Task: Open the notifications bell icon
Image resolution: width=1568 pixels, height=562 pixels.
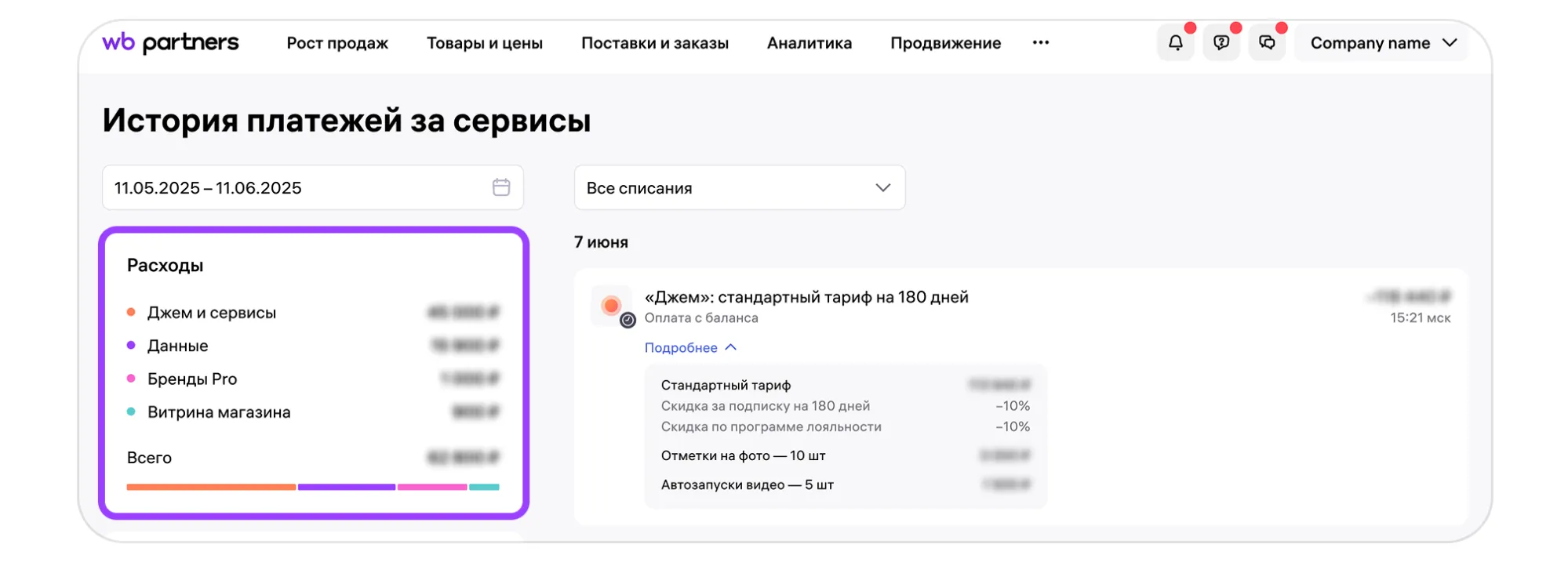Action: [x=1175, y=43]
